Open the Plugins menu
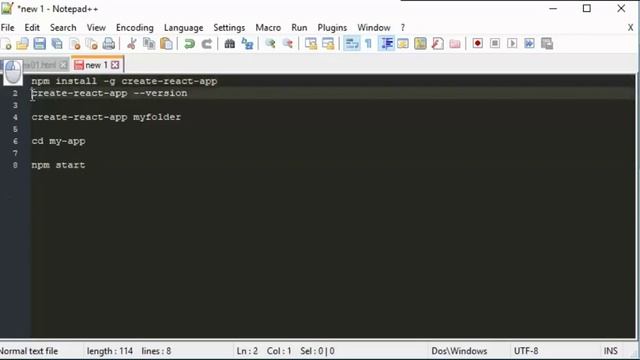 (x=332, y=28)
